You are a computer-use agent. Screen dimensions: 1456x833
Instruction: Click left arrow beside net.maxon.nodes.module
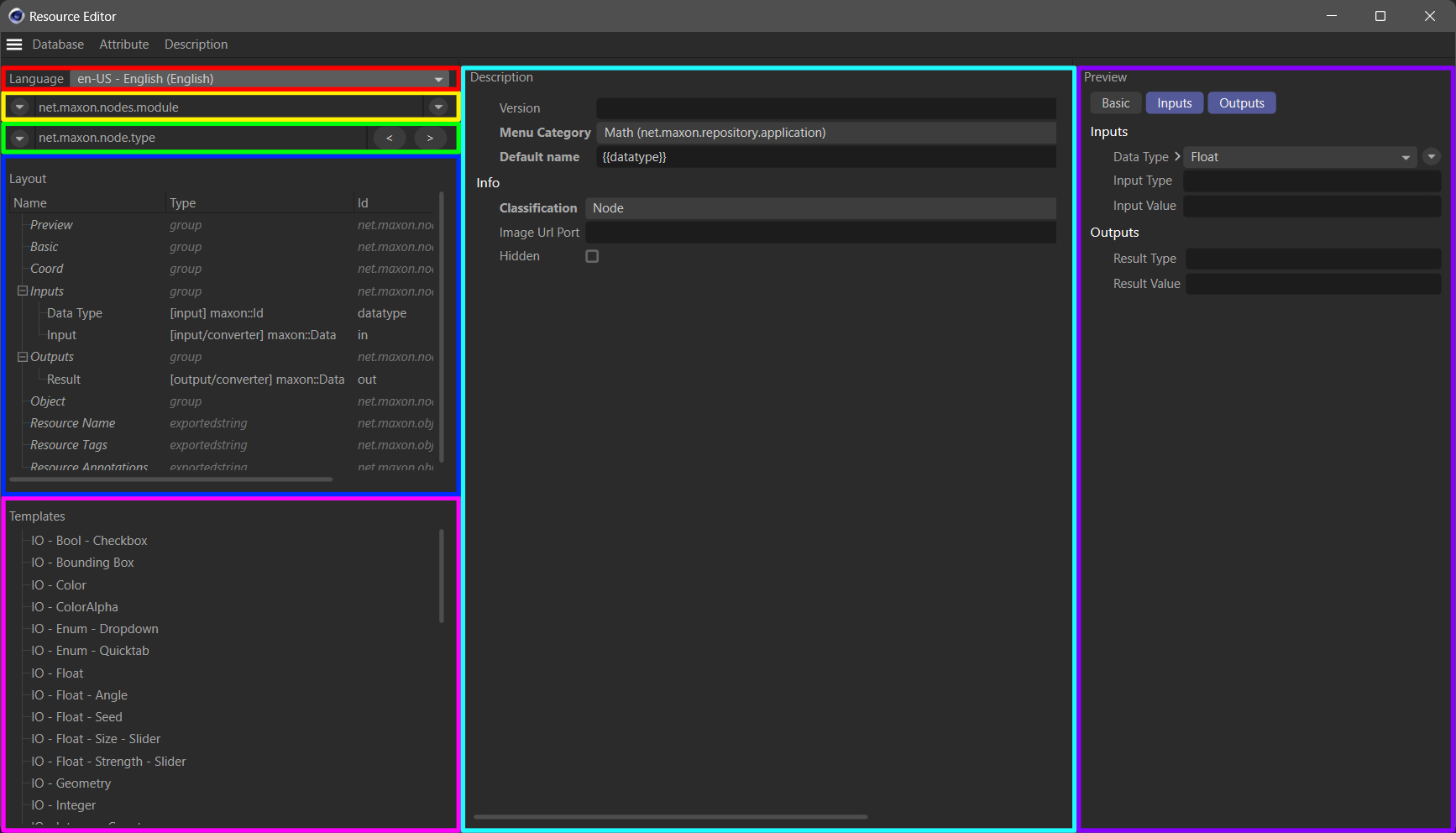(x=20, y=107)
